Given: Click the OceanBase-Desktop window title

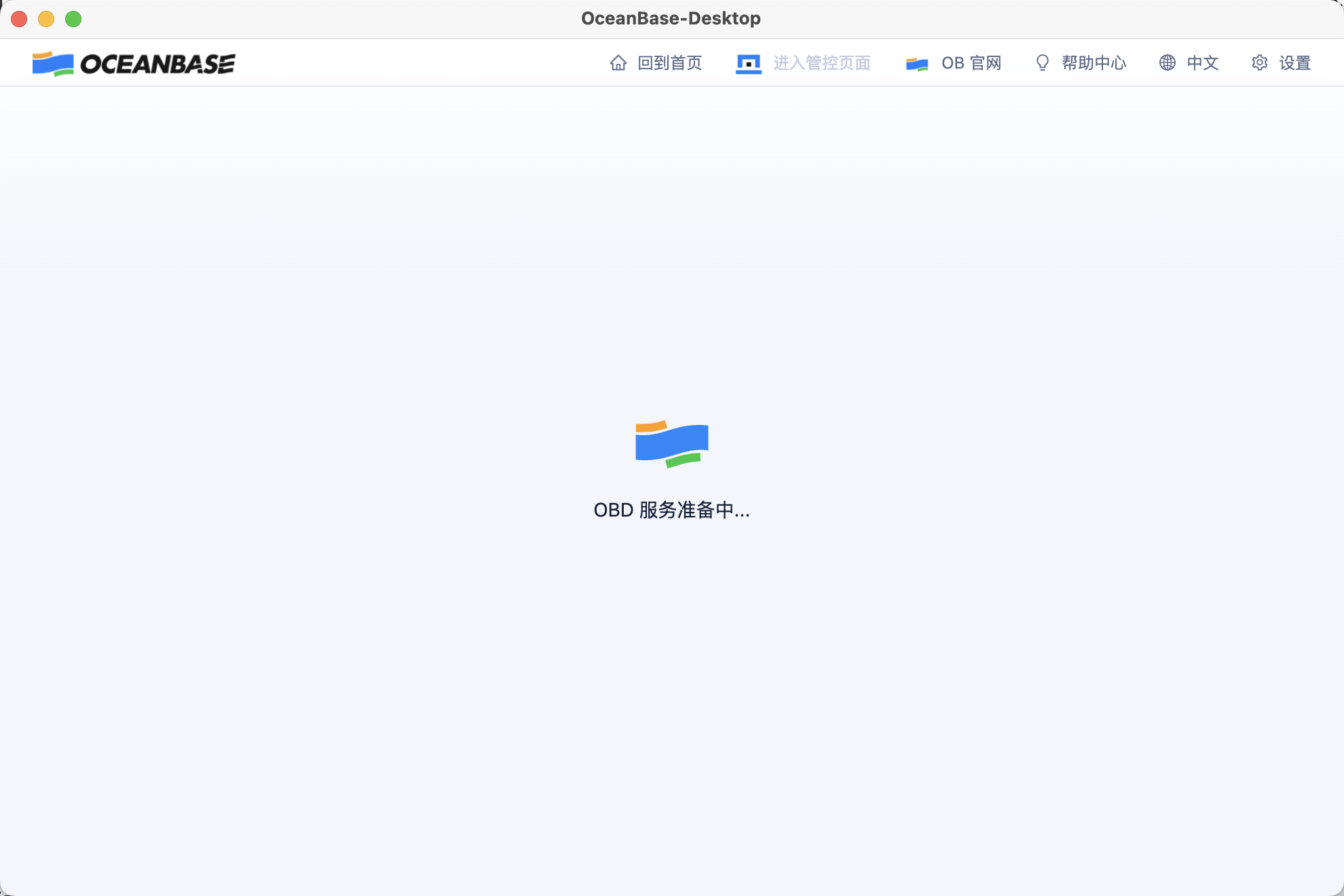Looking at the screenshot, I should pyautogui.click(x=671, y=18).
